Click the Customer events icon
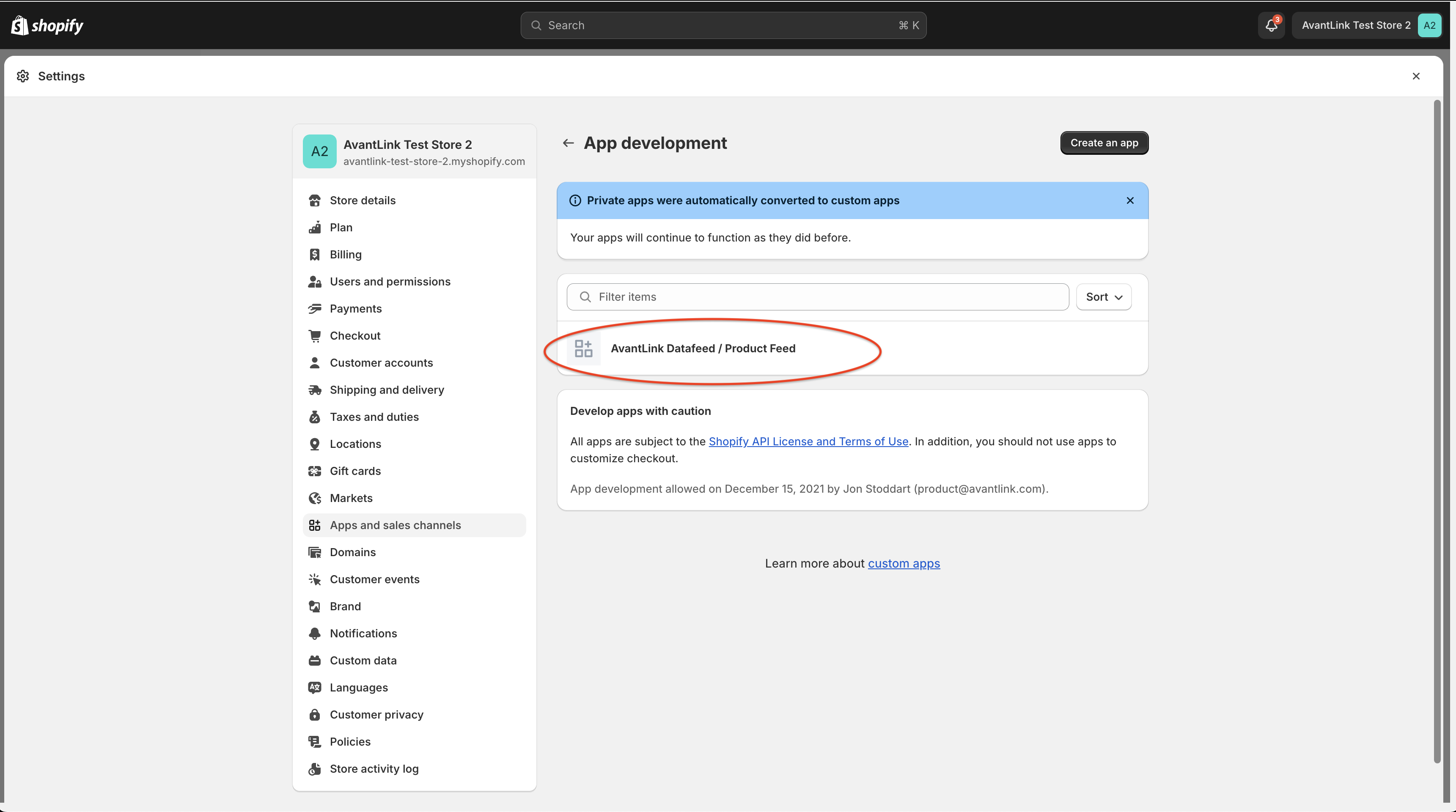This screenshot has height=812, width=1456. point(315,580)
